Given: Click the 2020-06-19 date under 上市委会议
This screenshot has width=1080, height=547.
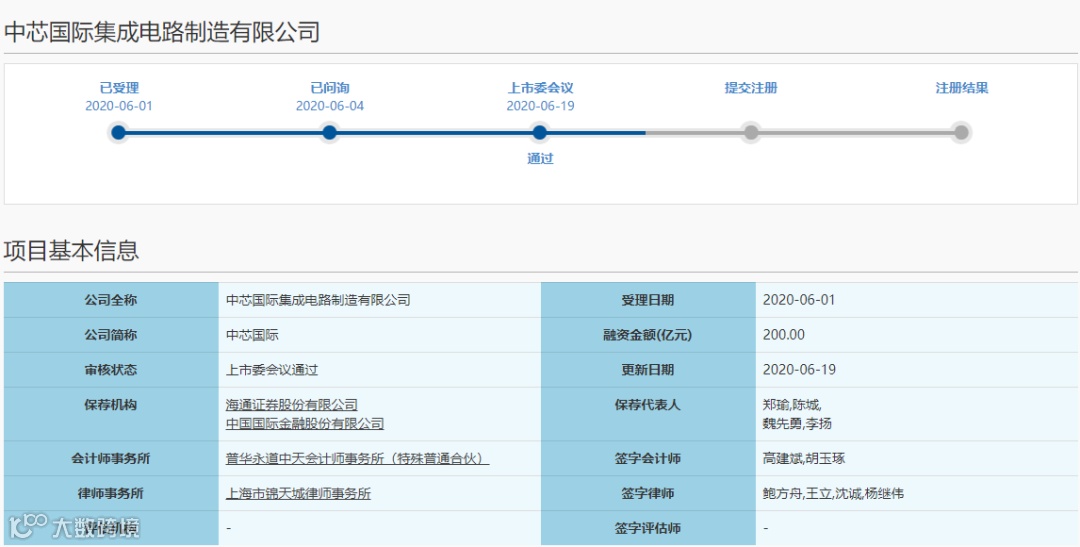Looking at the screenshot, I should pyautogui.click(x=541, y=106).
